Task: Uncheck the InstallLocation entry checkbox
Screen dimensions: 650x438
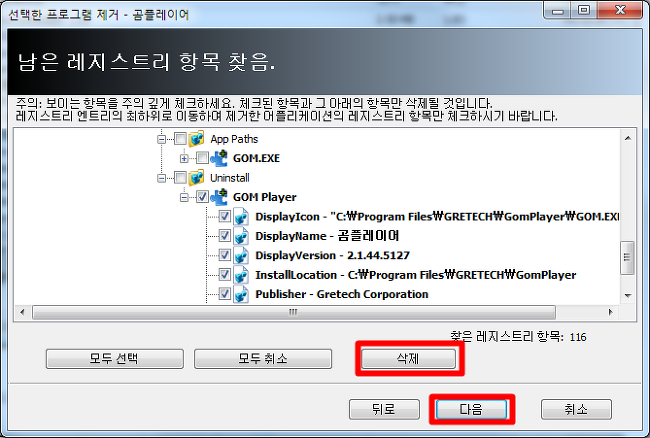Action: (x=224, y=274)
